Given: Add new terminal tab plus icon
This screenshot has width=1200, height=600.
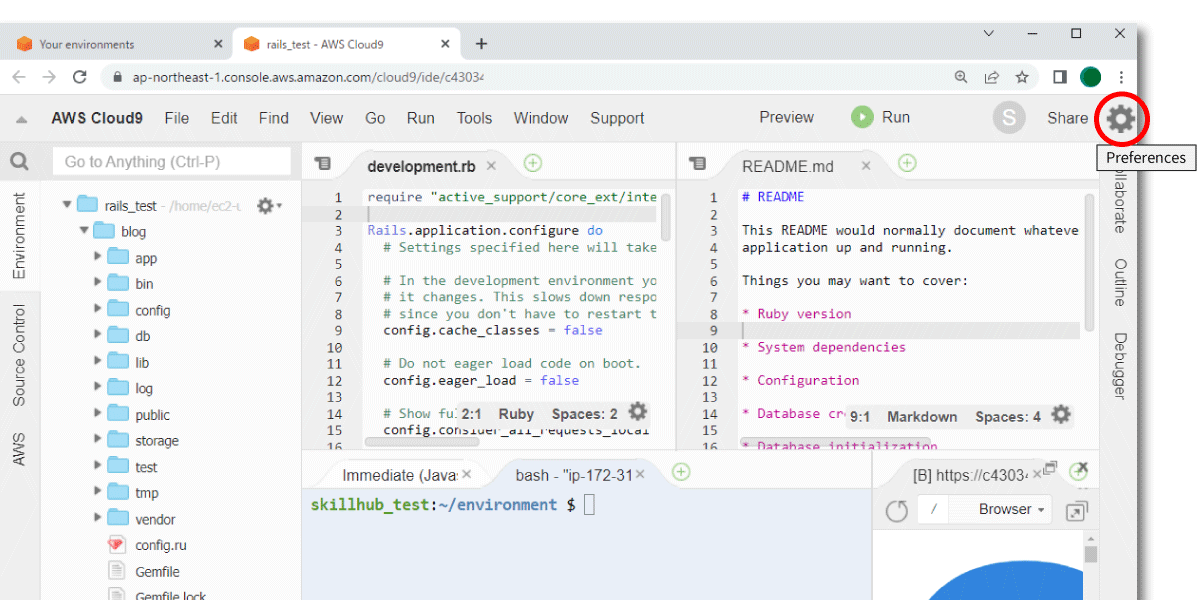Looking at the screenshot, I should coord(681,472).
